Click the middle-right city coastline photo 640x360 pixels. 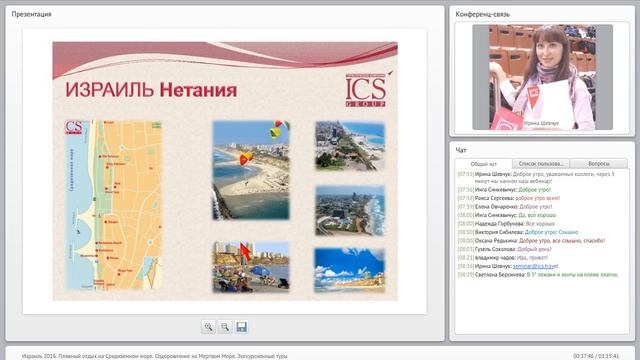coord(350,211)
